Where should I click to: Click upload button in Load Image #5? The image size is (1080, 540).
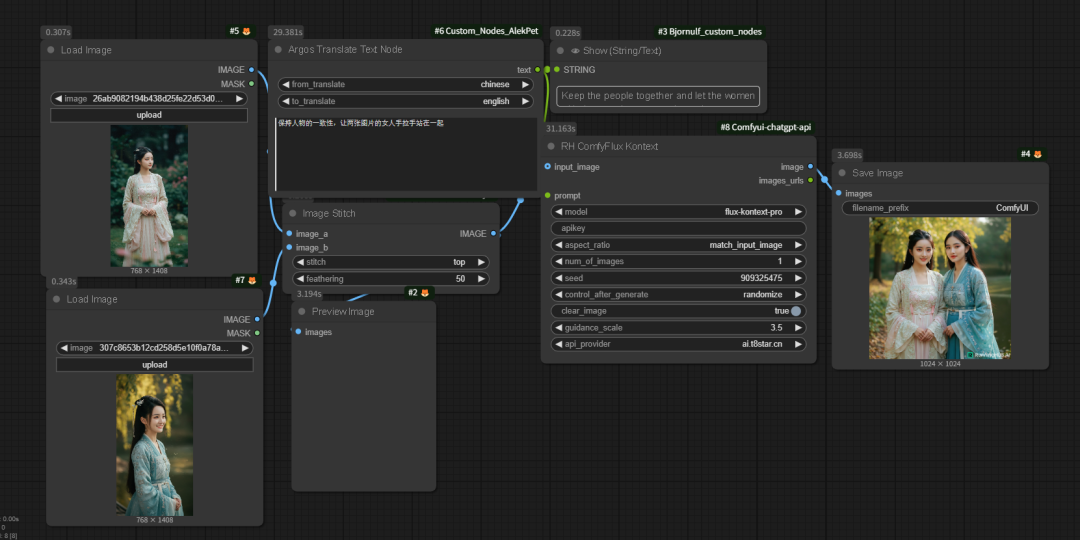(x=149, y=115)
